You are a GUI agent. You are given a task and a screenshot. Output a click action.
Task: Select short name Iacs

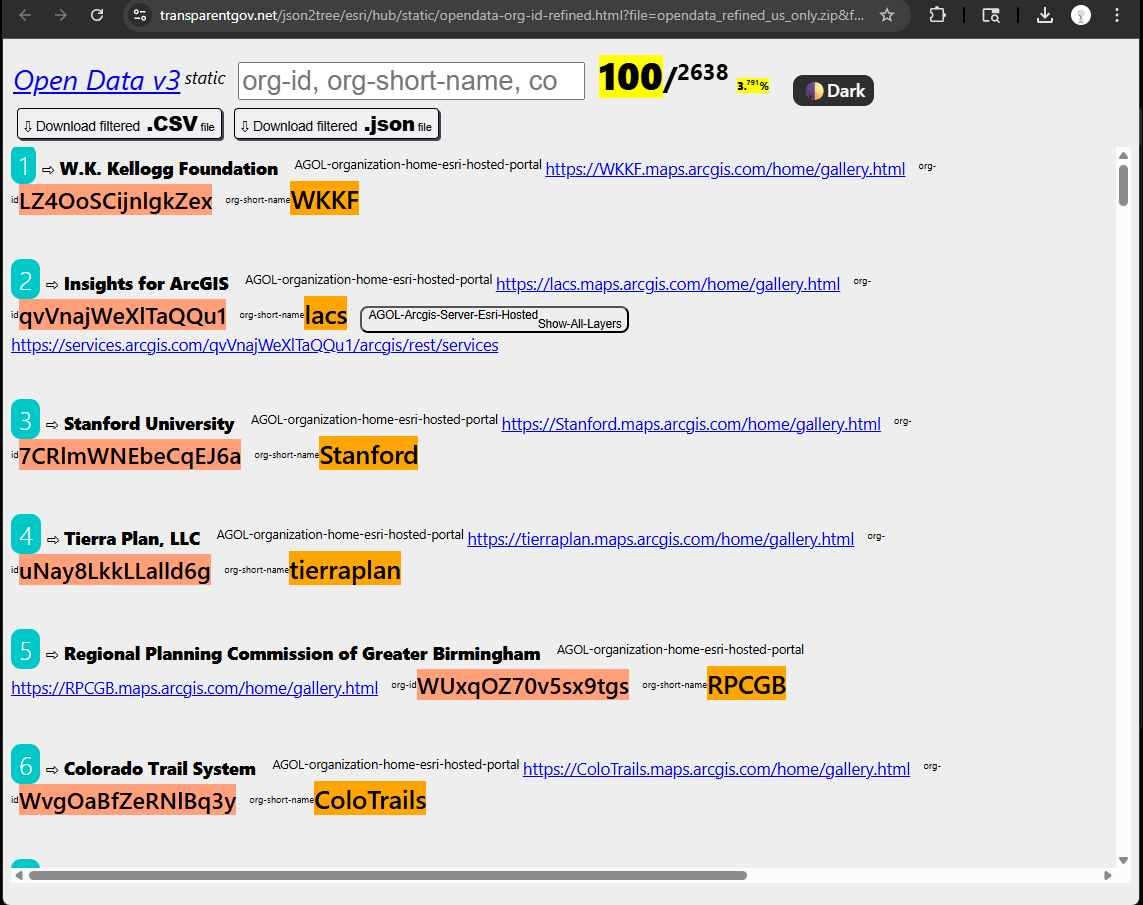point(326,315)
